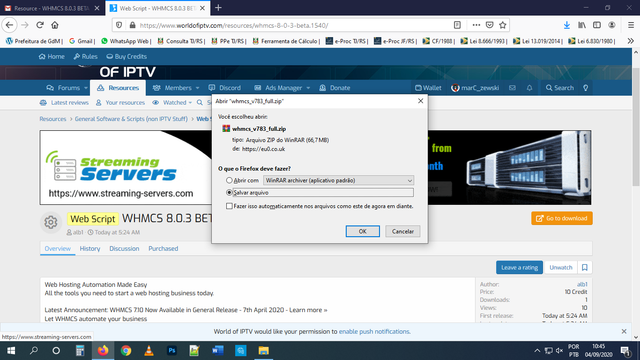Viewport: 640px width, 360px height.
Task: Expand the Watched dropdown
Action: pos(190,102)
